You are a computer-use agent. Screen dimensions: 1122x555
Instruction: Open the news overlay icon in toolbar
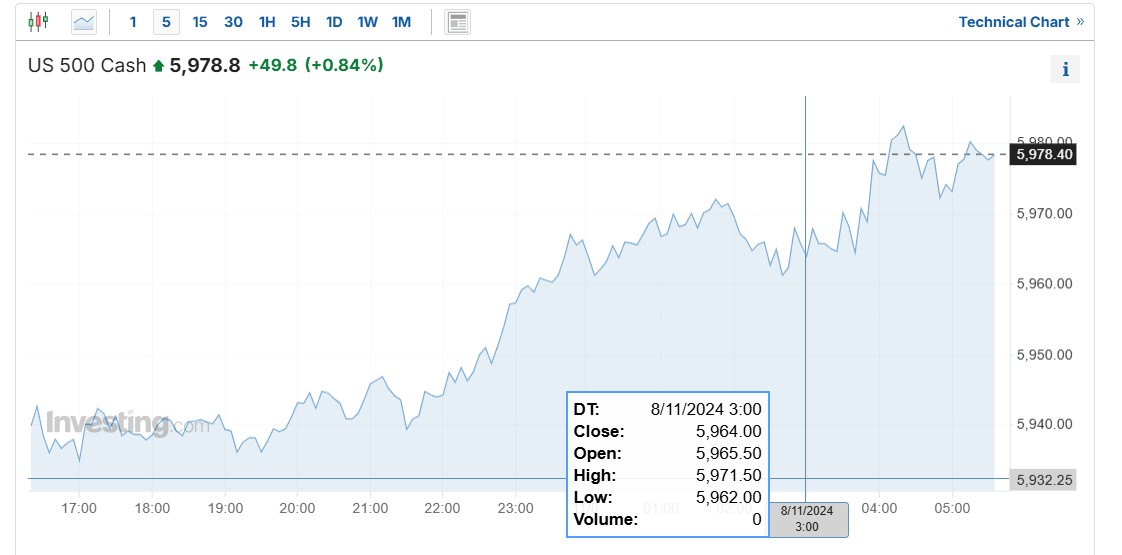(457, 22)
